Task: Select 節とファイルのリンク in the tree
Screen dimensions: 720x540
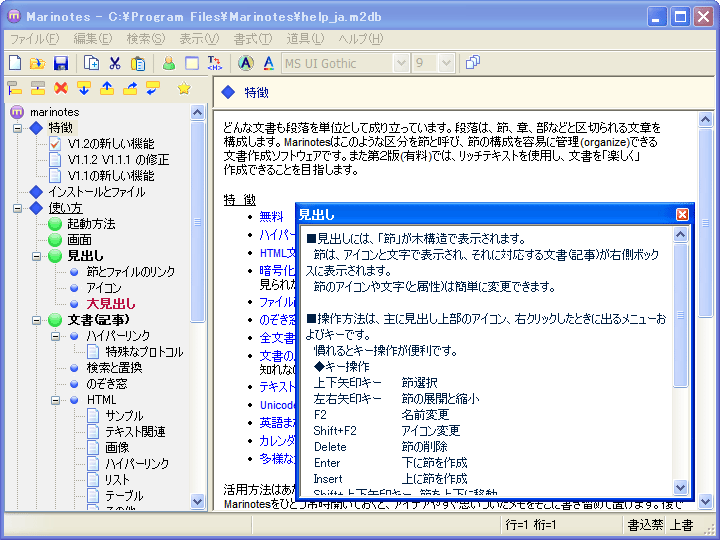Action: tap(131, 272)
